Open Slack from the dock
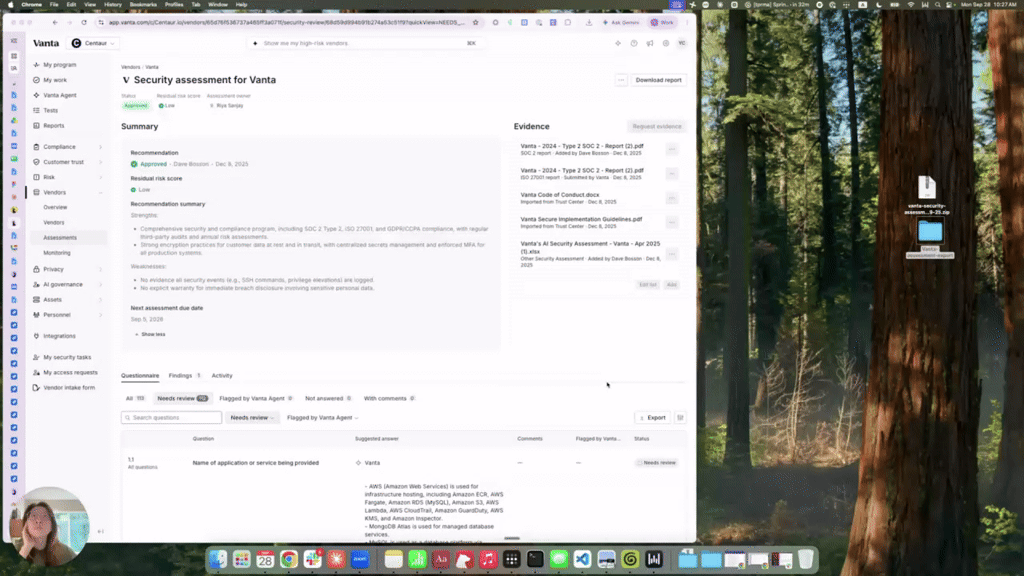This screenshot has height=576, width=1024. click(x=313, y=559)
